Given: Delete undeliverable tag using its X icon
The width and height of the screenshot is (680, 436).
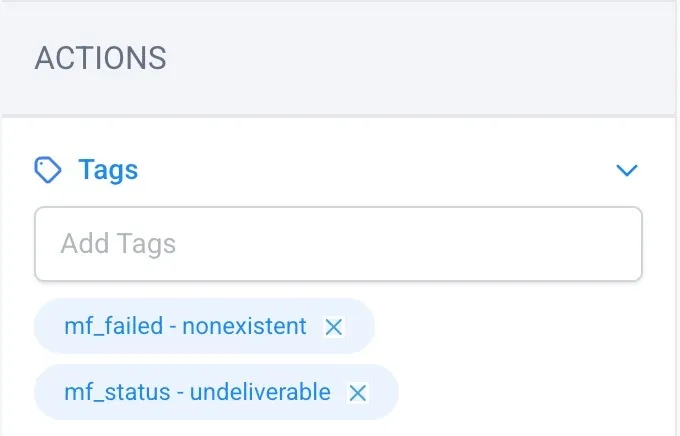Looking at the screenshot, I should (358, 393).
